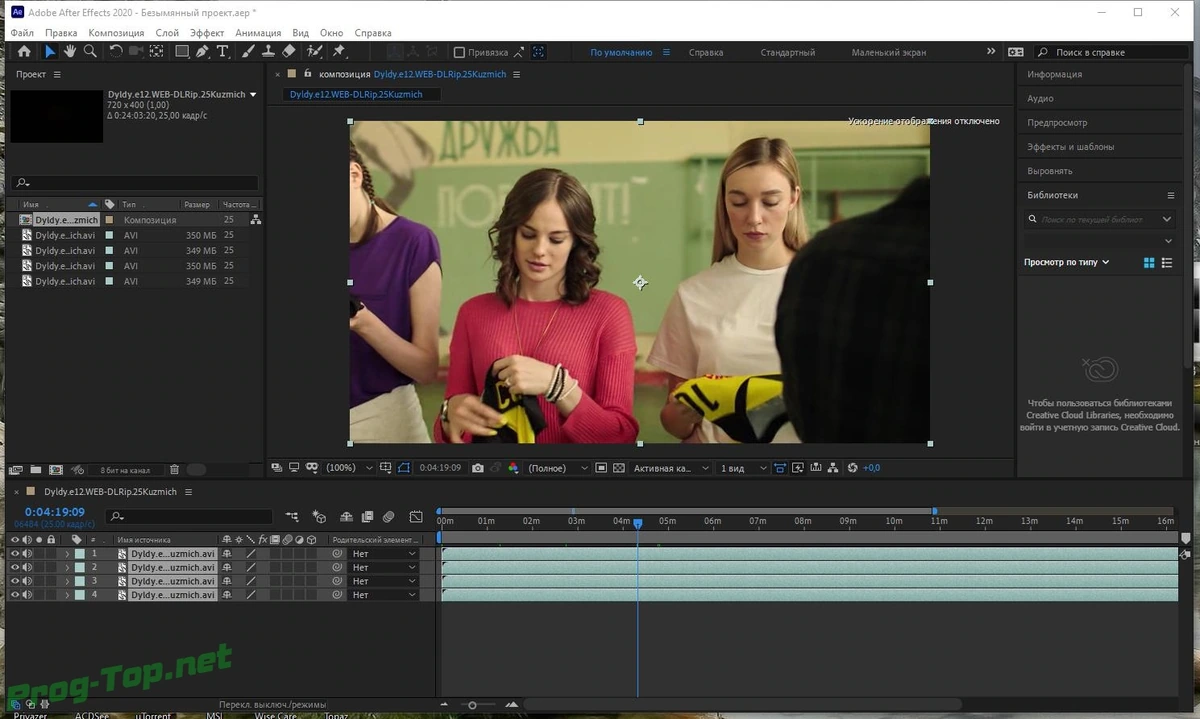Select the Puppet Pin tool
Viewport: 1200px width, 719px height.
coord(339,52)
